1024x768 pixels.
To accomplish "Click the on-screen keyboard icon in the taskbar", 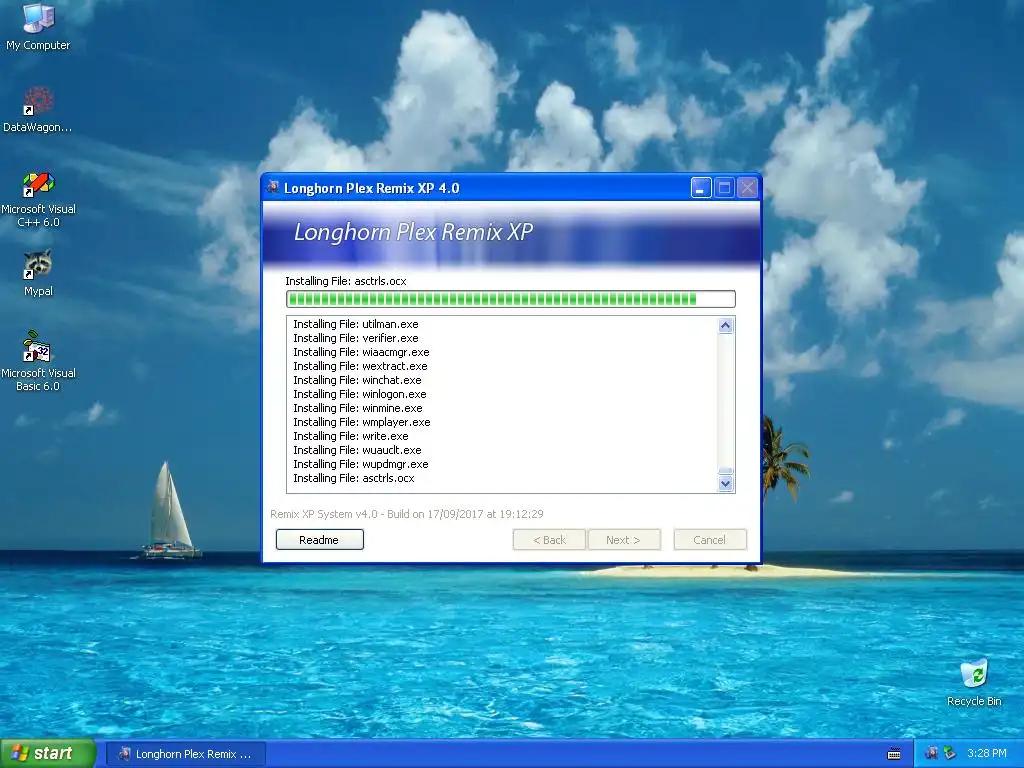I will pyautogui.click(x=894, y=754).
